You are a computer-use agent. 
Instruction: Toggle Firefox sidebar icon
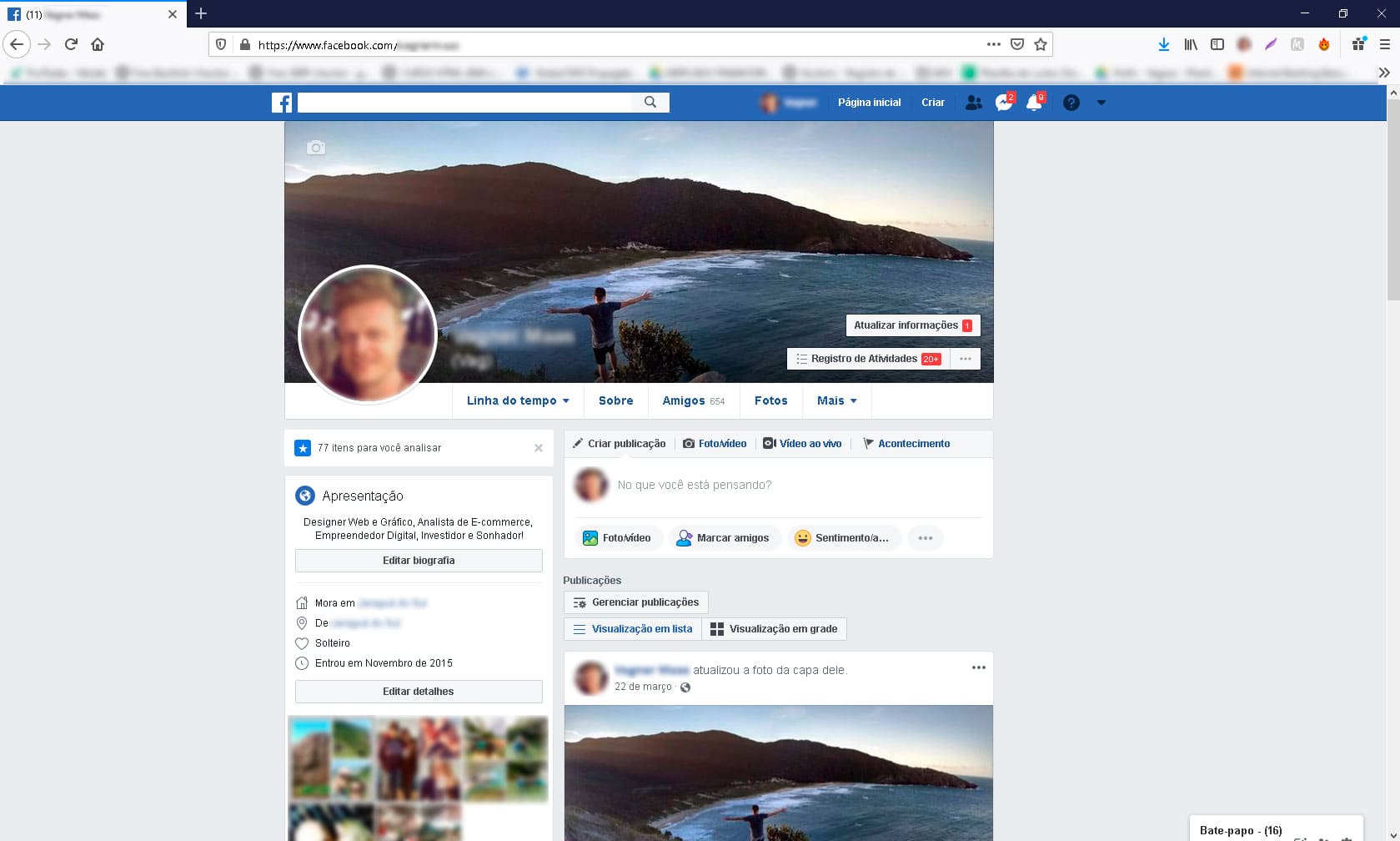(1217, 44)
